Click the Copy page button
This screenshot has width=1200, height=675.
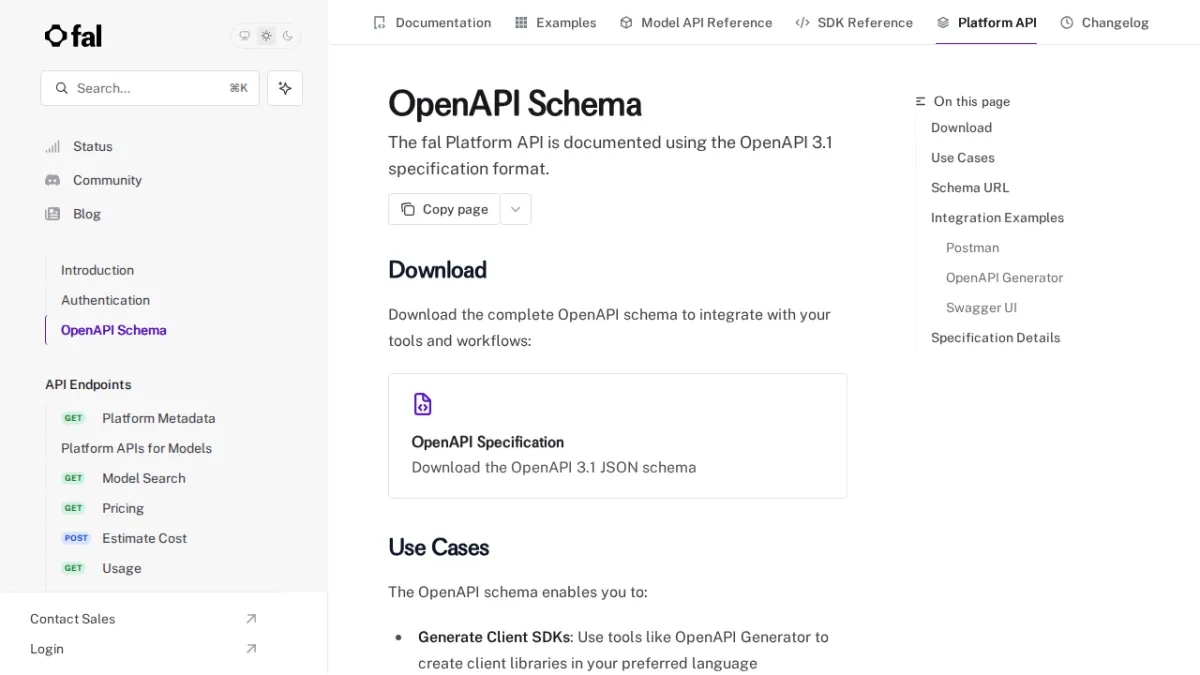pyautogui.click(x=444, y=209)
